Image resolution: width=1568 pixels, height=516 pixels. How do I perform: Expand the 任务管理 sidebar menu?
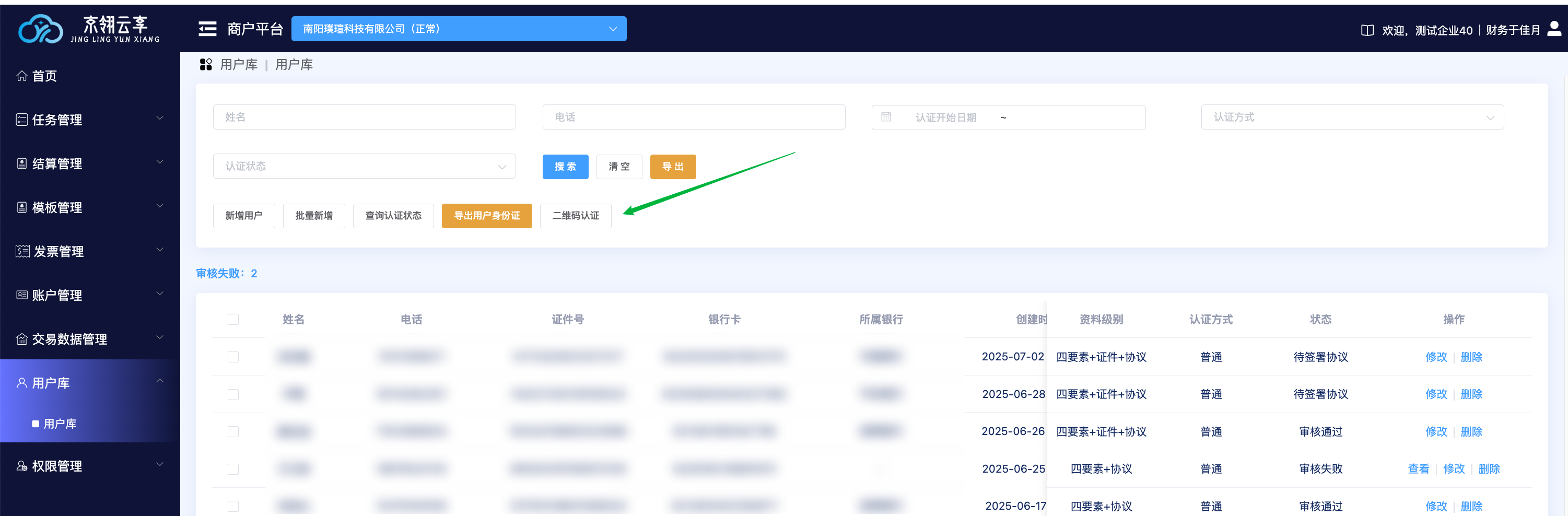(x=89, y=120)
